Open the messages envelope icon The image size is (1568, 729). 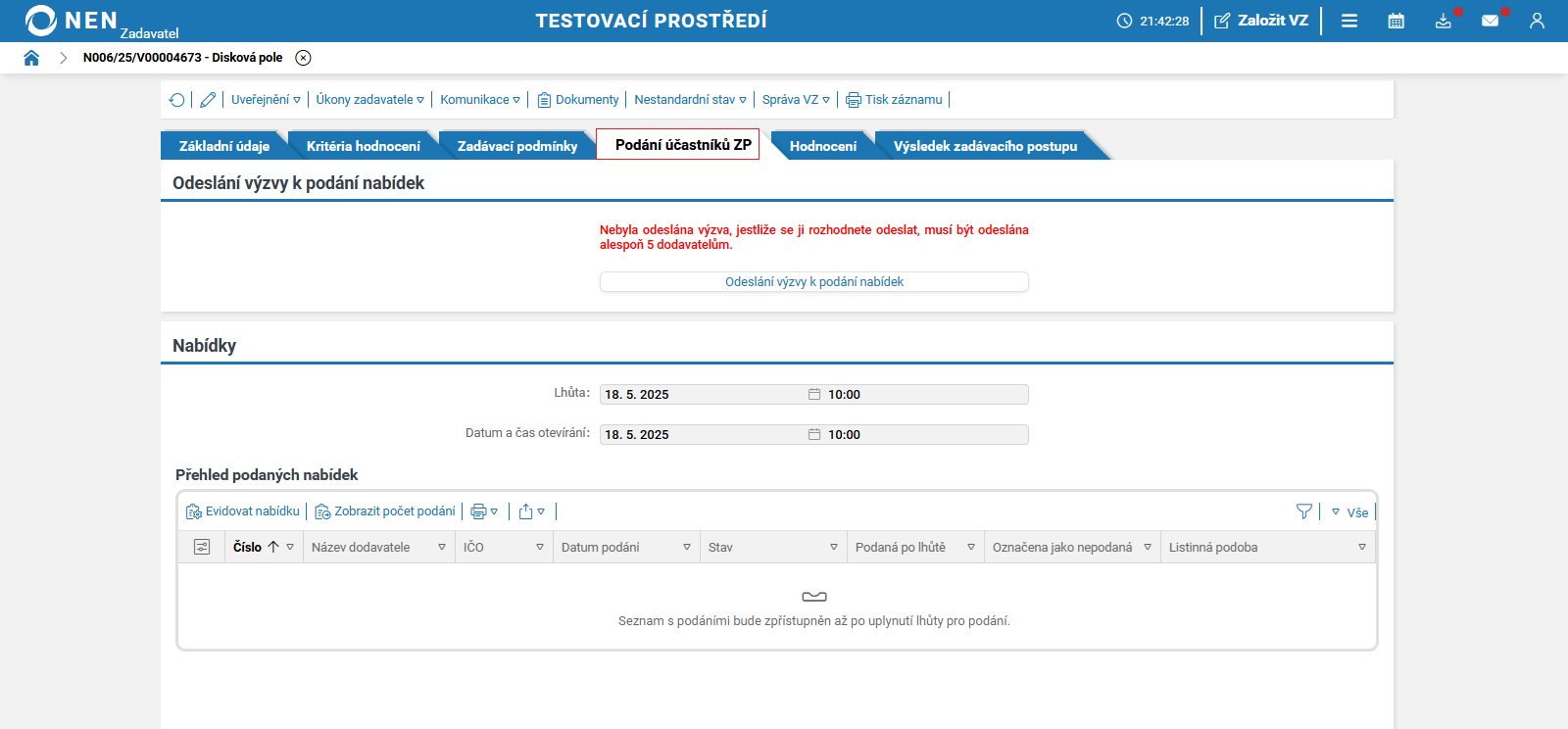pyautogui.click(x=1491, y=21)
